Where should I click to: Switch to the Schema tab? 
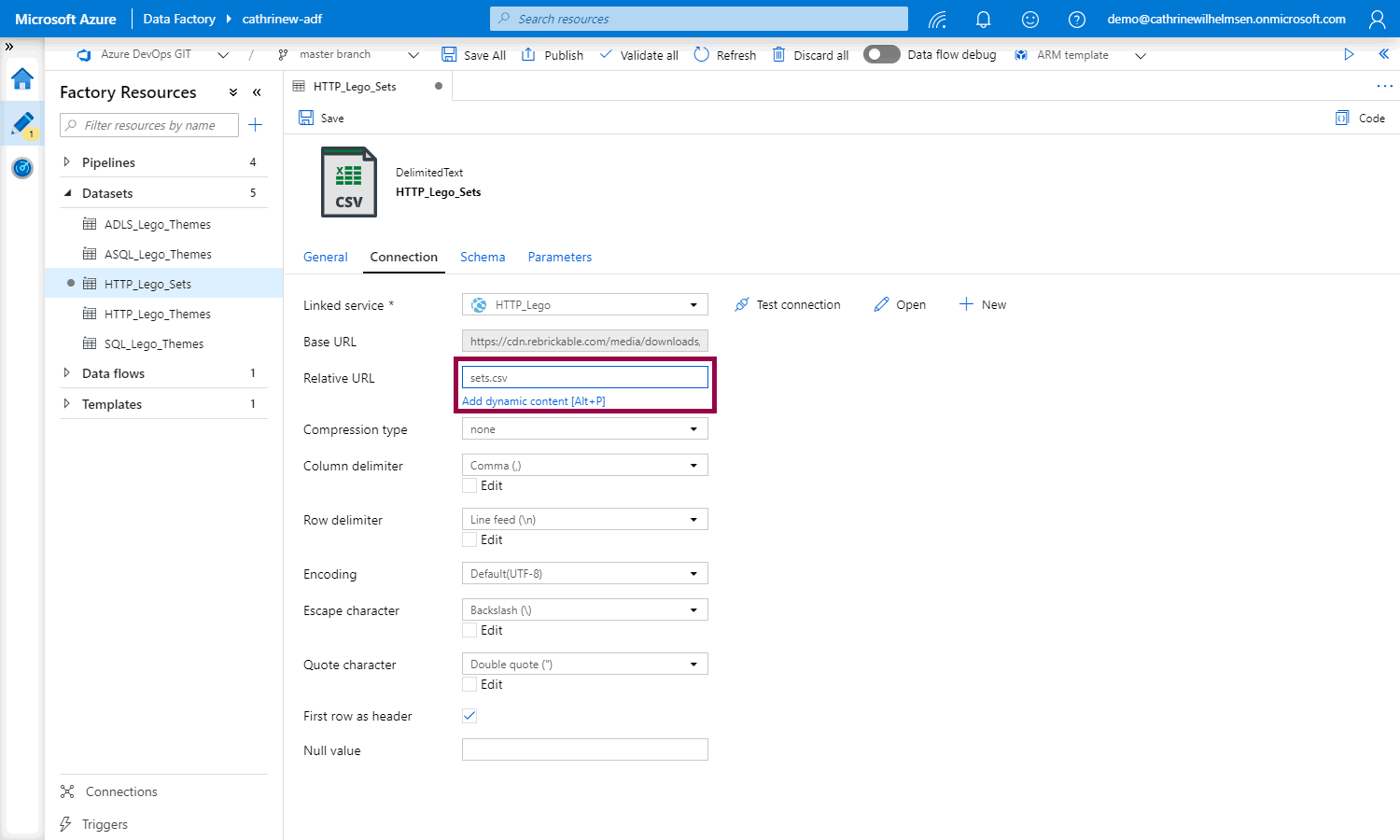[483, 257]
